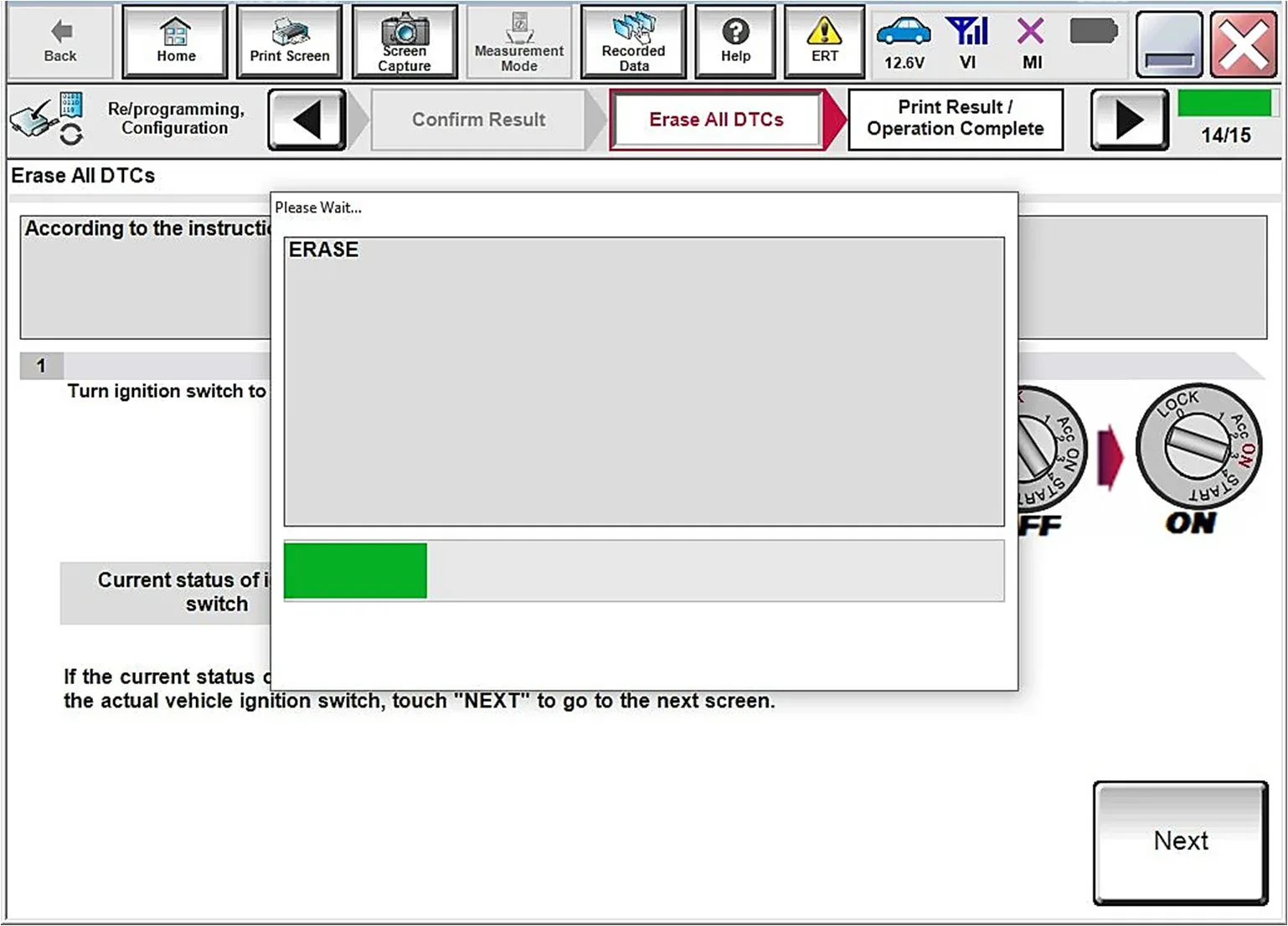The height and width of the screenshot is (926, 1288).
Task: Go back using the Back button
Action: [x=60, y=42]
